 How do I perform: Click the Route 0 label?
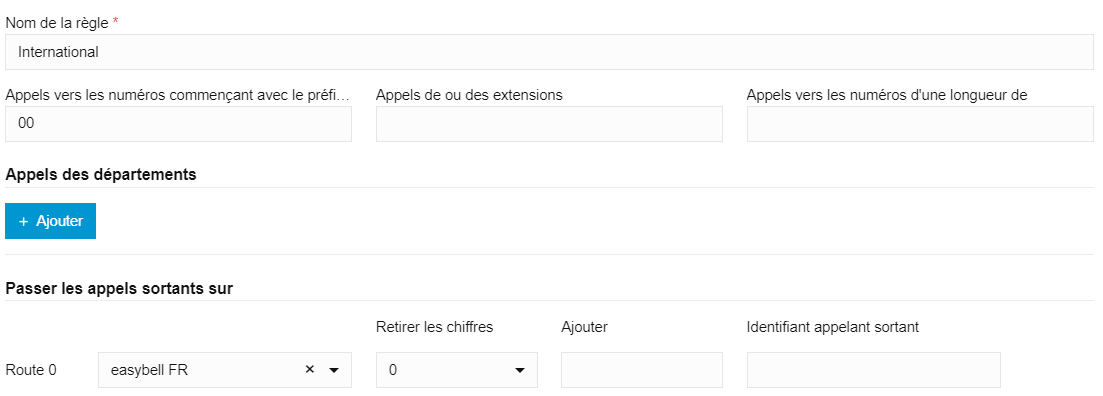[30, 370]
